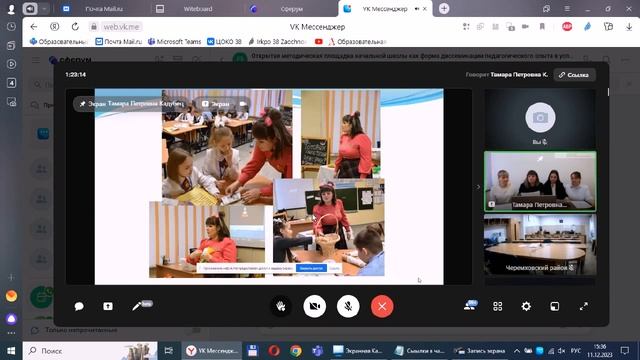Raise hand in the call
This screenshot has width=640, height=360.
(281, 306)
